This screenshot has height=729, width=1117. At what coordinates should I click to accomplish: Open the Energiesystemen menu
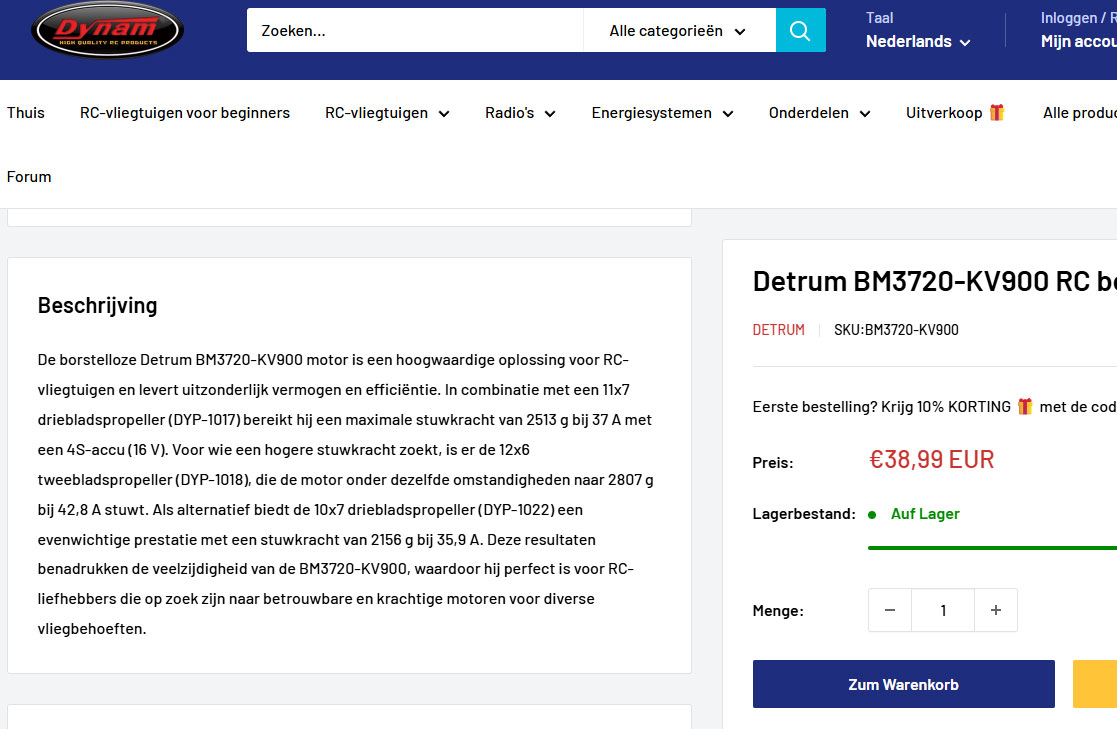(x=661, y=113)
